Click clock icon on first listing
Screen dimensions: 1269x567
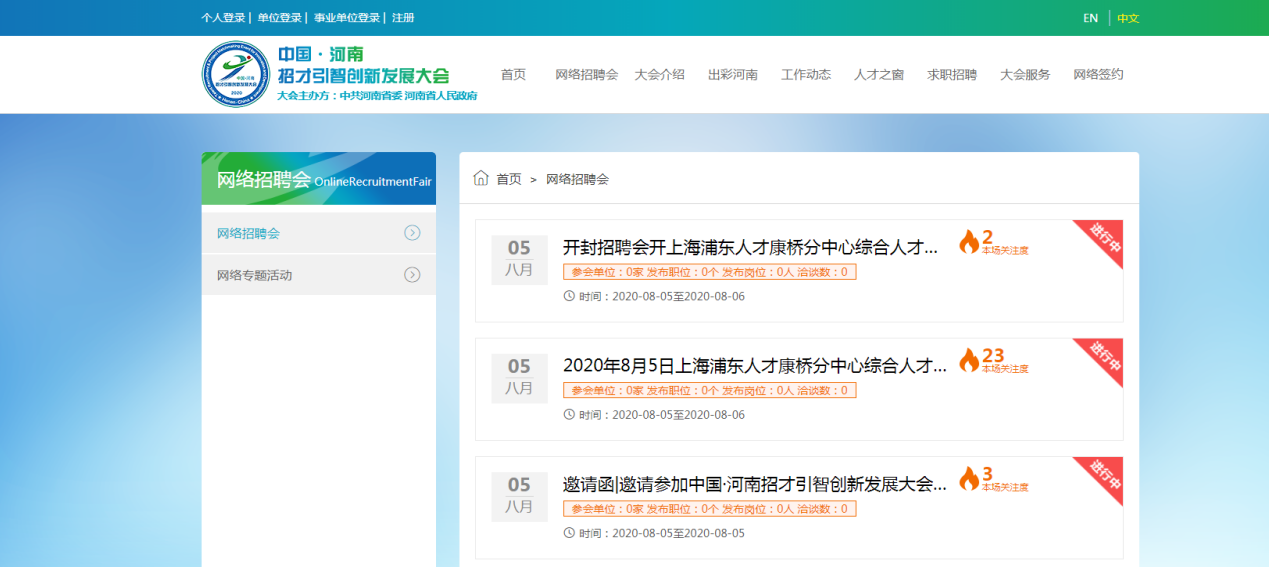tap(570, 296)
